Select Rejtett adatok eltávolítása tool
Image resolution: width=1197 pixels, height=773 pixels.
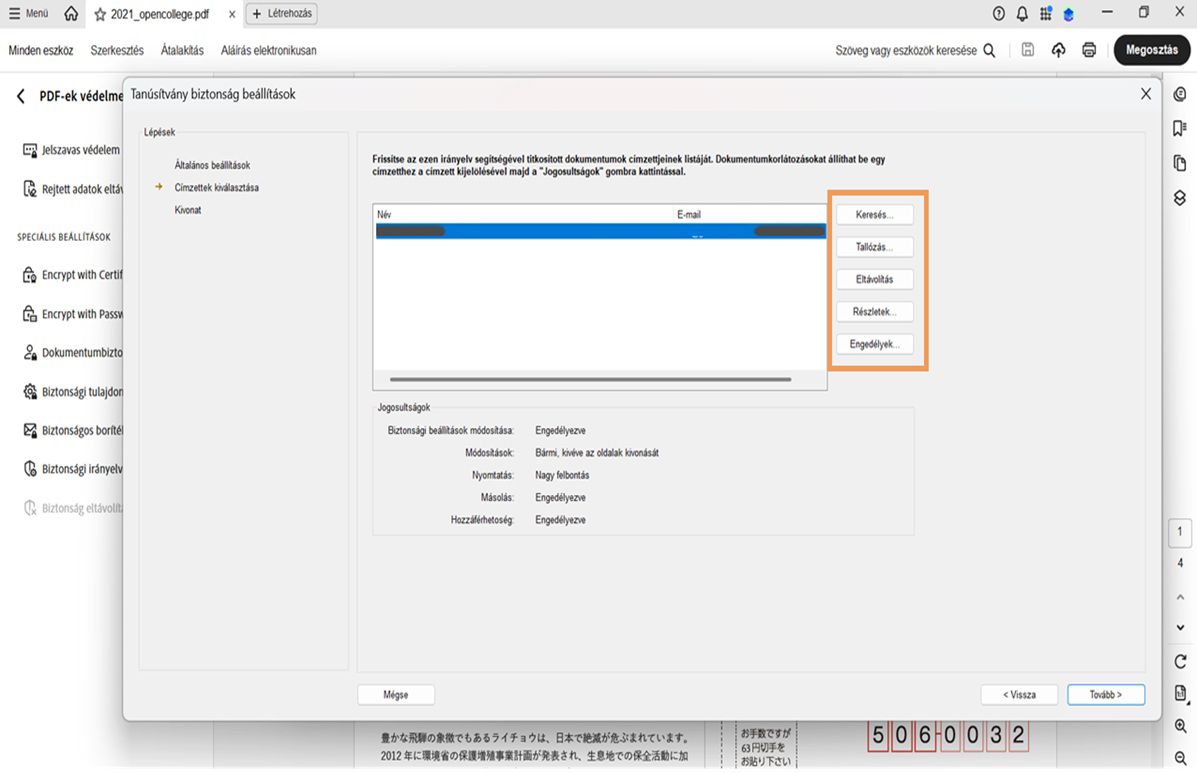pos(72,188)
